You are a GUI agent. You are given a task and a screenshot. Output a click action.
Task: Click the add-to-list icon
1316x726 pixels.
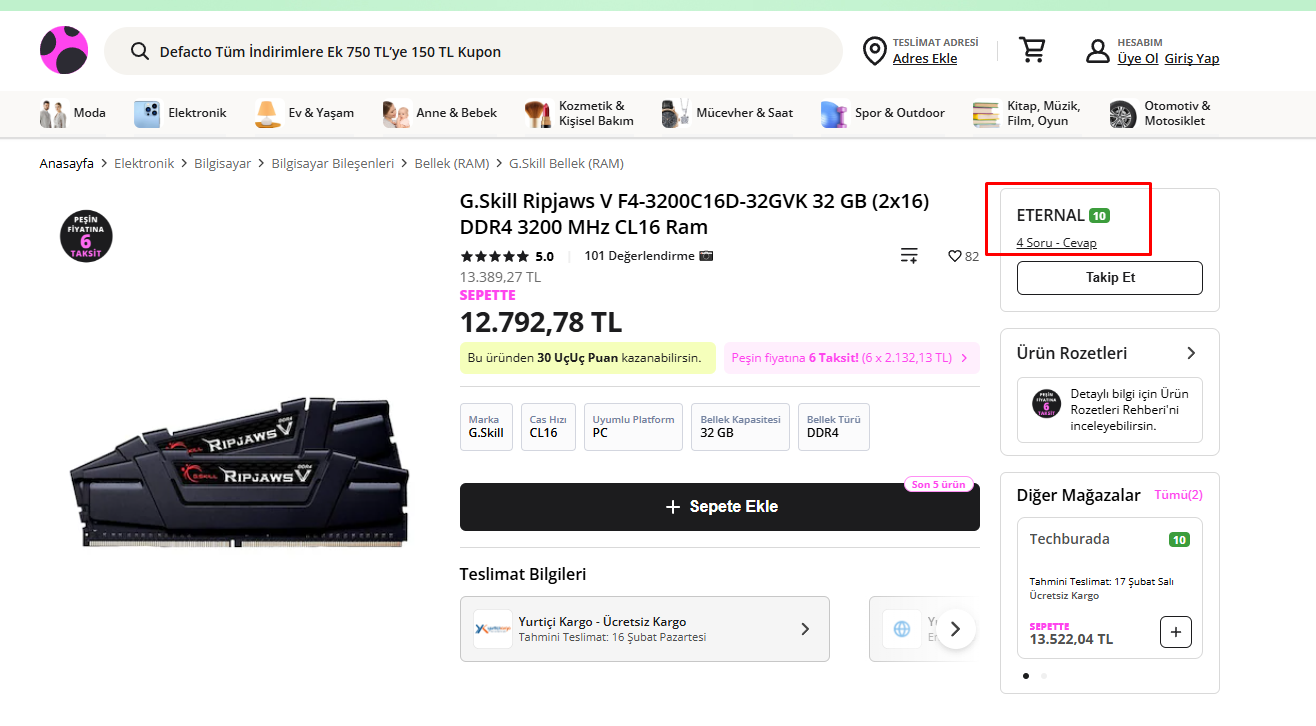pyautogui.click(x=909, y=256)
